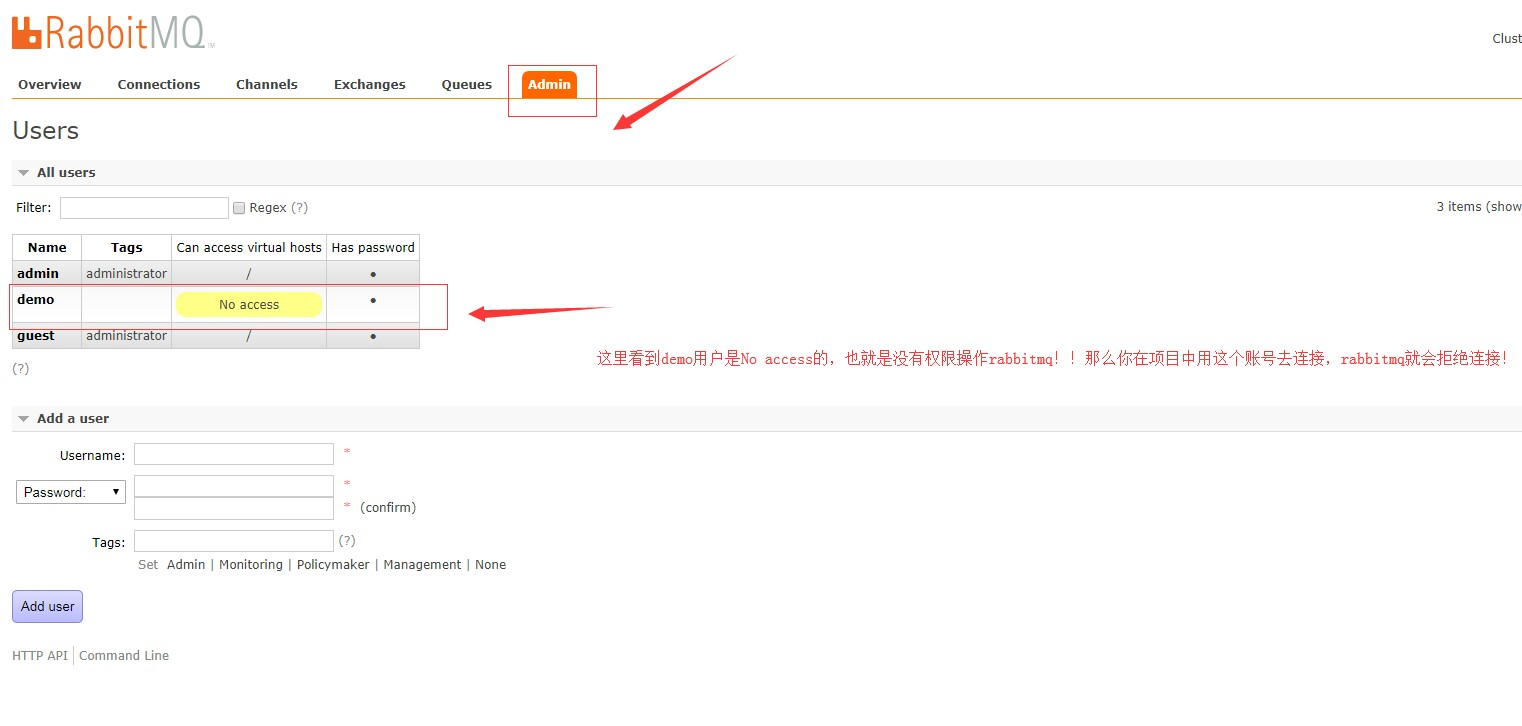Open Regex help question mark

(299, 207)
